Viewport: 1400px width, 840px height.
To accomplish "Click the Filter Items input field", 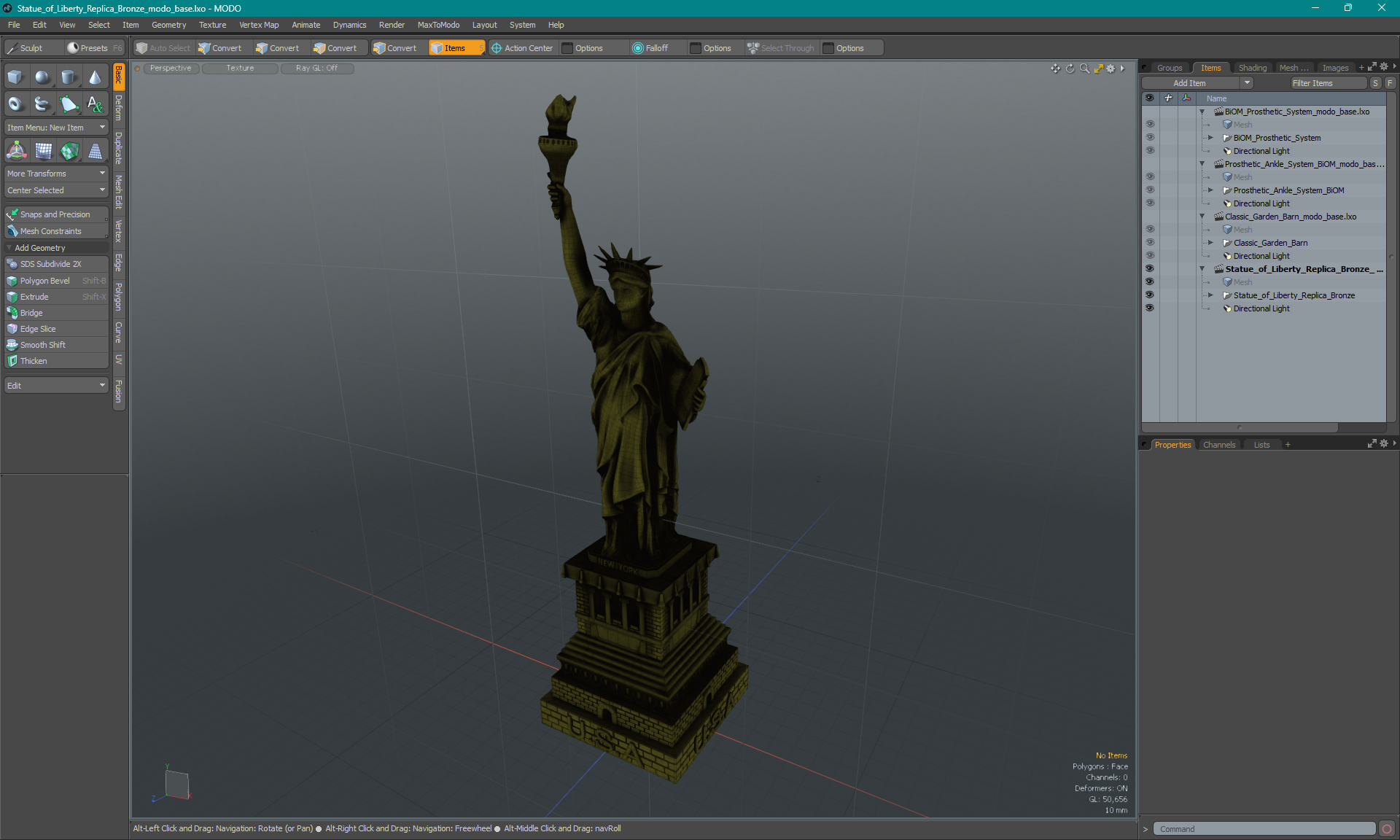I will coord(1328,83).
